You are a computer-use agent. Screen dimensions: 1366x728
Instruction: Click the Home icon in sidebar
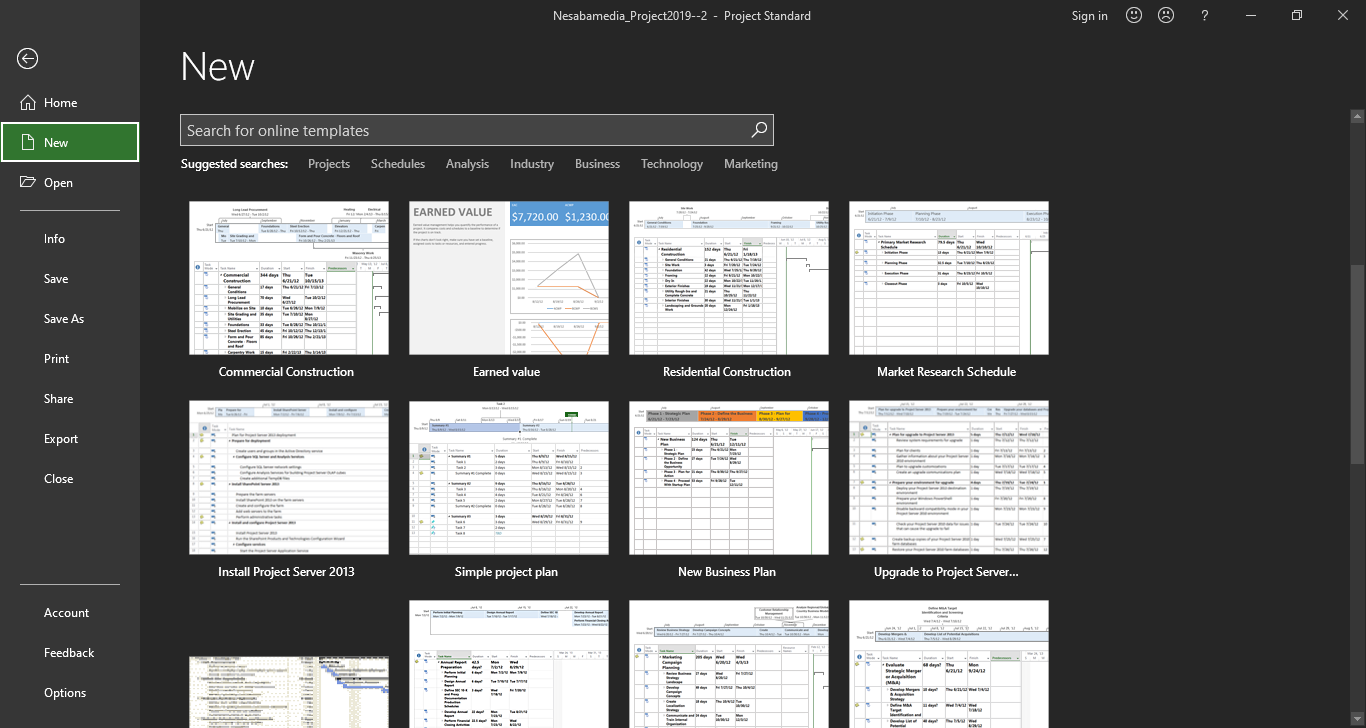click(27, 102)
